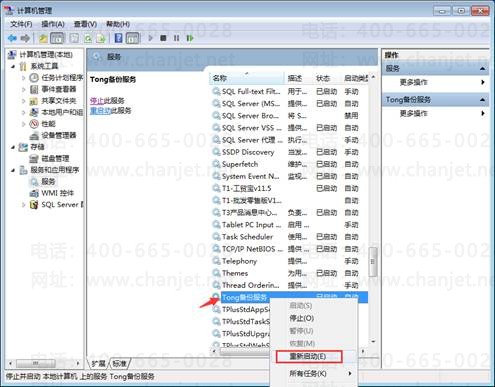This screenshot has width=495, height=387.
Task: Click the services list vertical scrollbar thumb
Action: click(x=373, y=262)
